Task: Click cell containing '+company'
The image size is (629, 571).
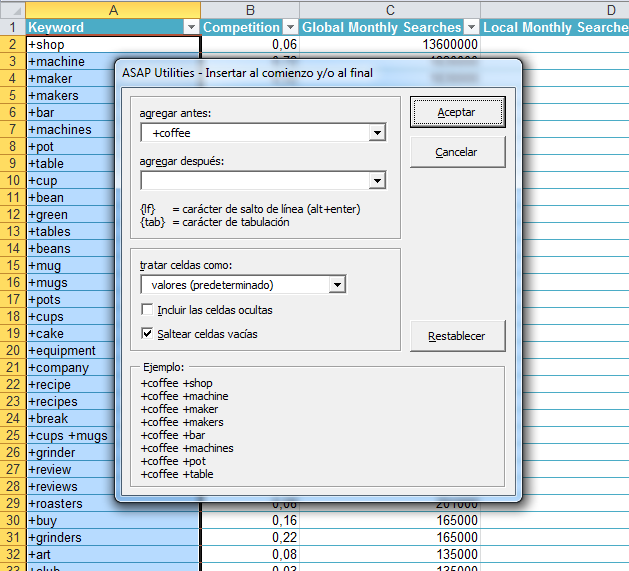Action: tap(71, 368)
